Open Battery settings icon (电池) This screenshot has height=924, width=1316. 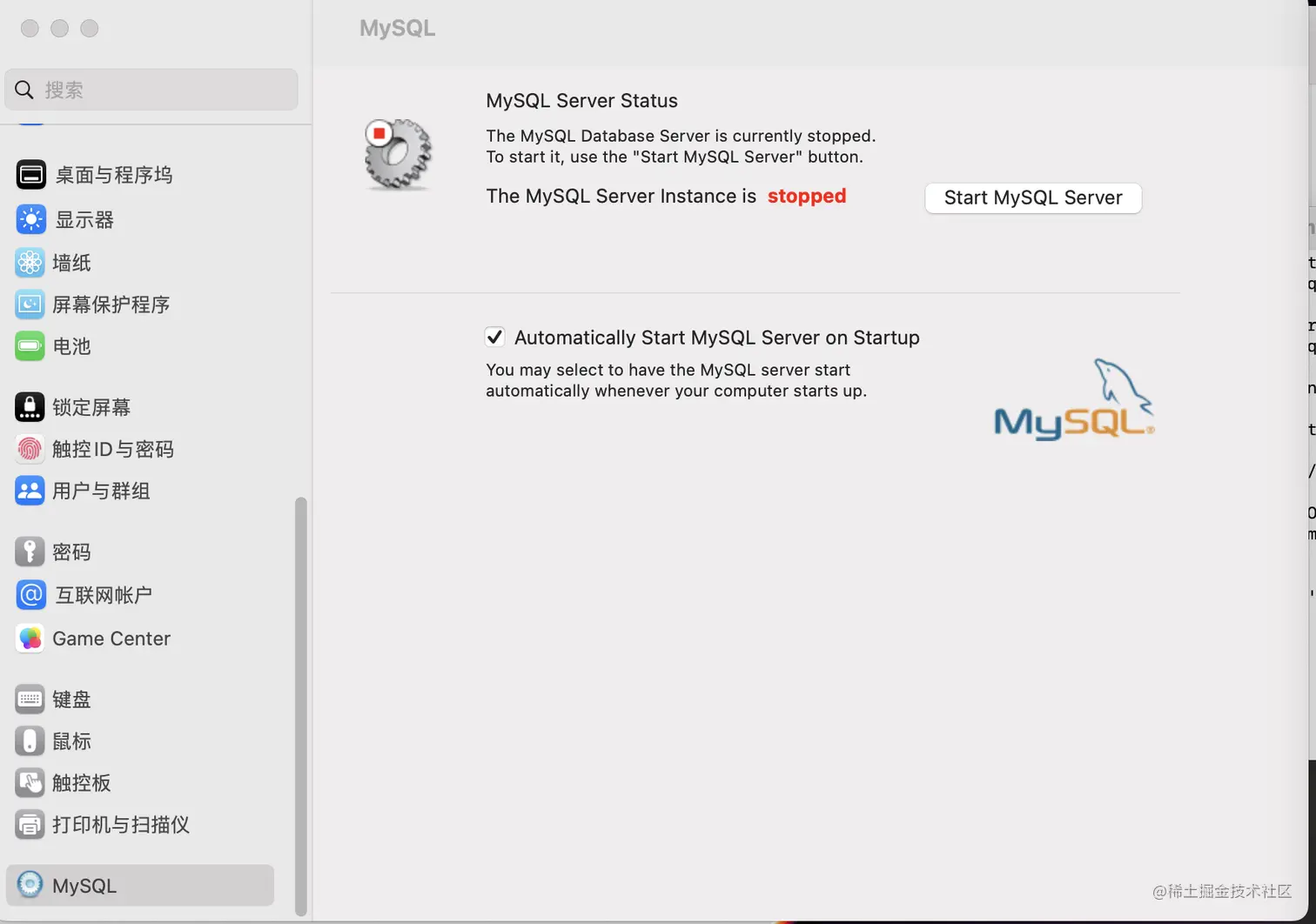pyautogui.click(x=30, y=345)
